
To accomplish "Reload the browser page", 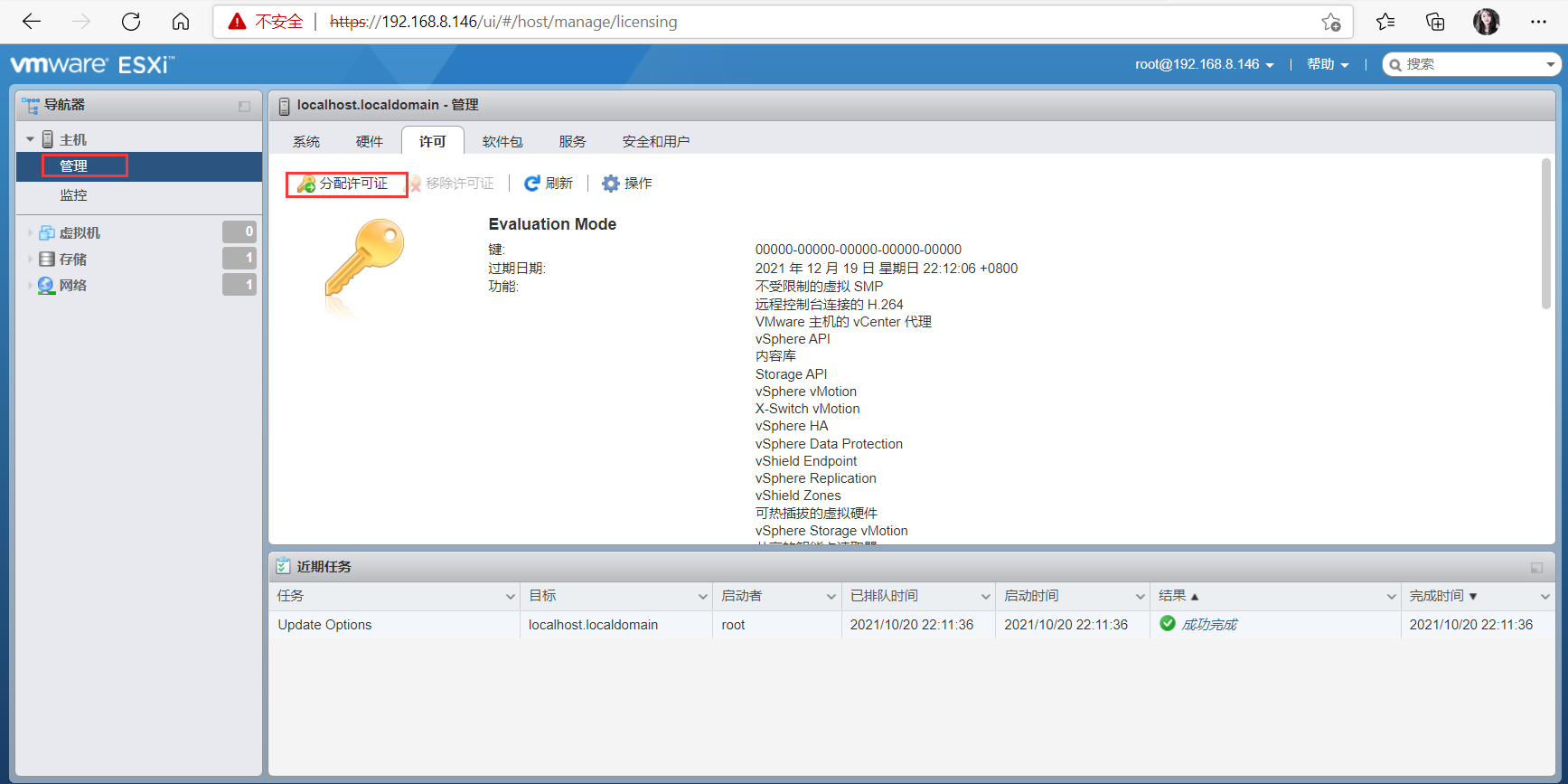I will (x=131, y=22).
